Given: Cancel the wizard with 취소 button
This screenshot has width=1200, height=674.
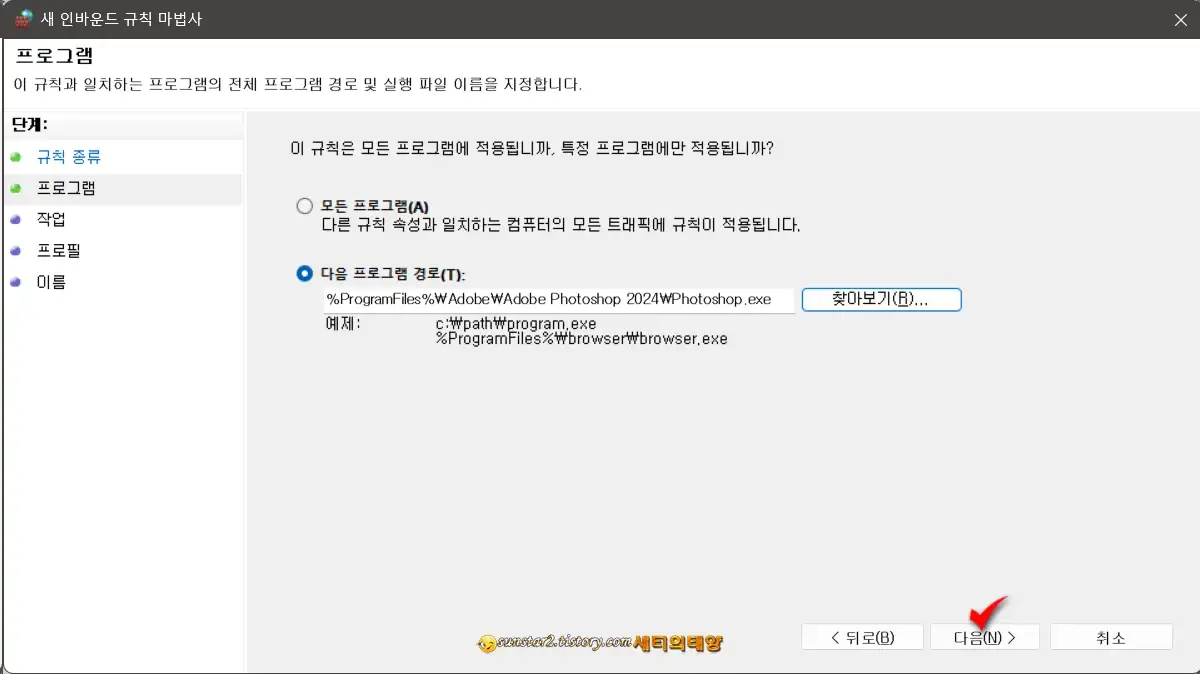Looking at the screenshot, I should (1111, 636).
